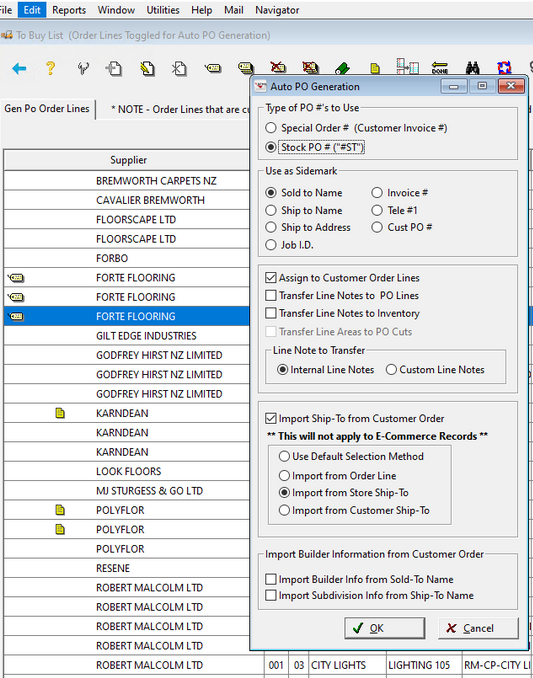Click the gray tool icon next to help

click(83, 68)
